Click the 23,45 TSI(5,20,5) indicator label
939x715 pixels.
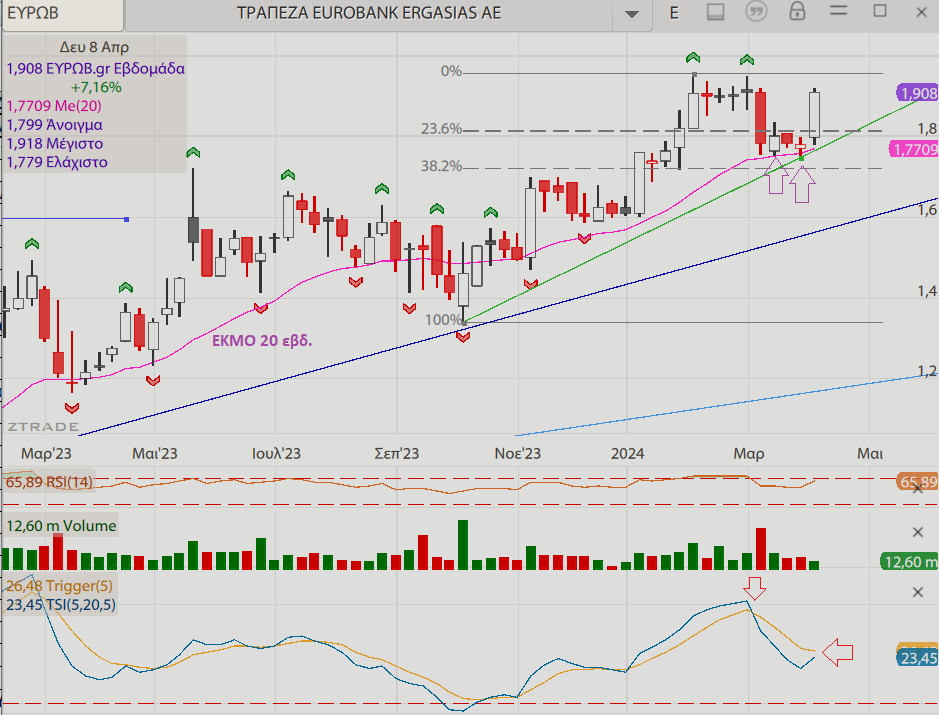pos(60,605)
